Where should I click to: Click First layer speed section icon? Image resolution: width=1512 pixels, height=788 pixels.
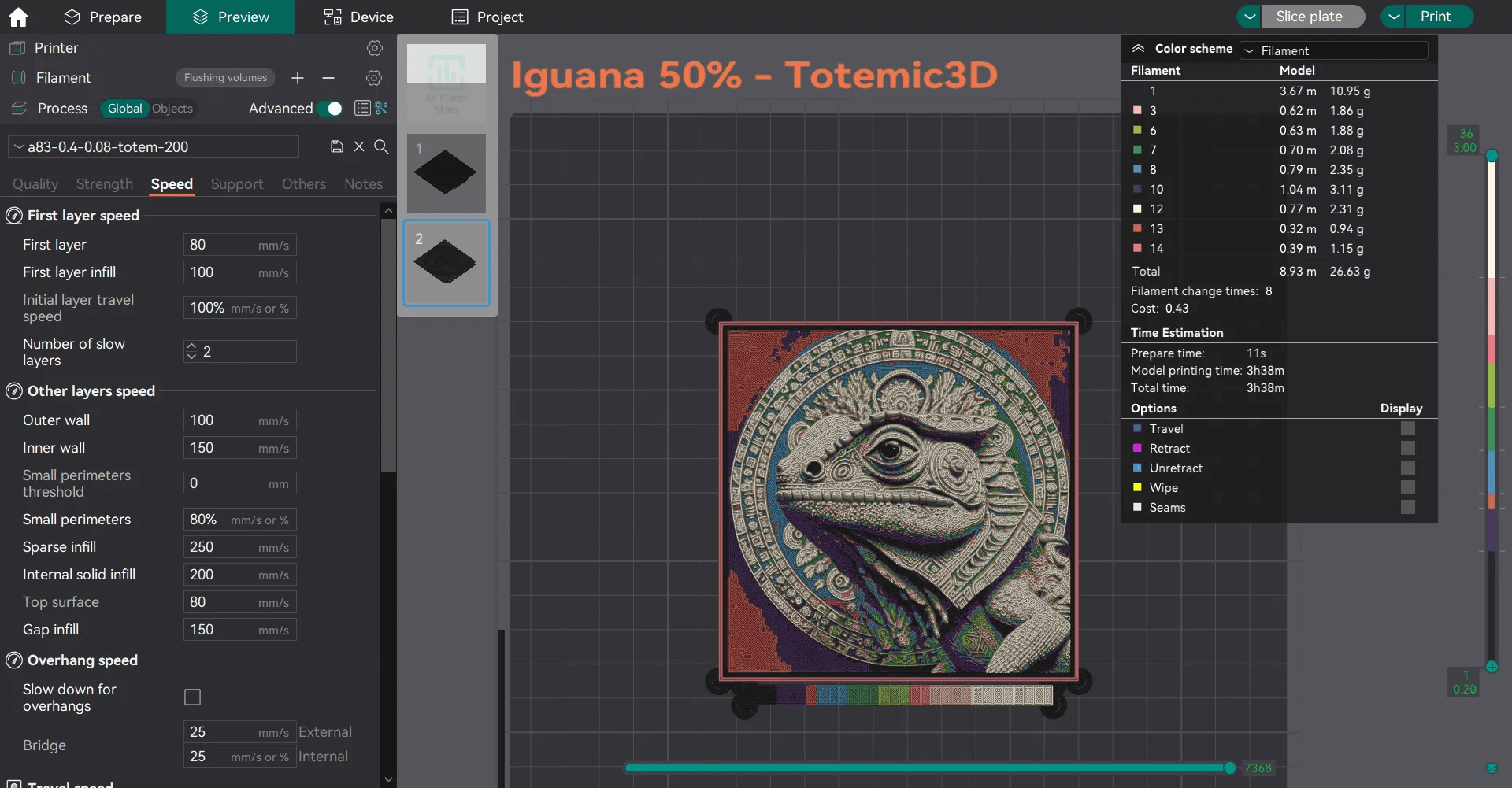point(14,216)
